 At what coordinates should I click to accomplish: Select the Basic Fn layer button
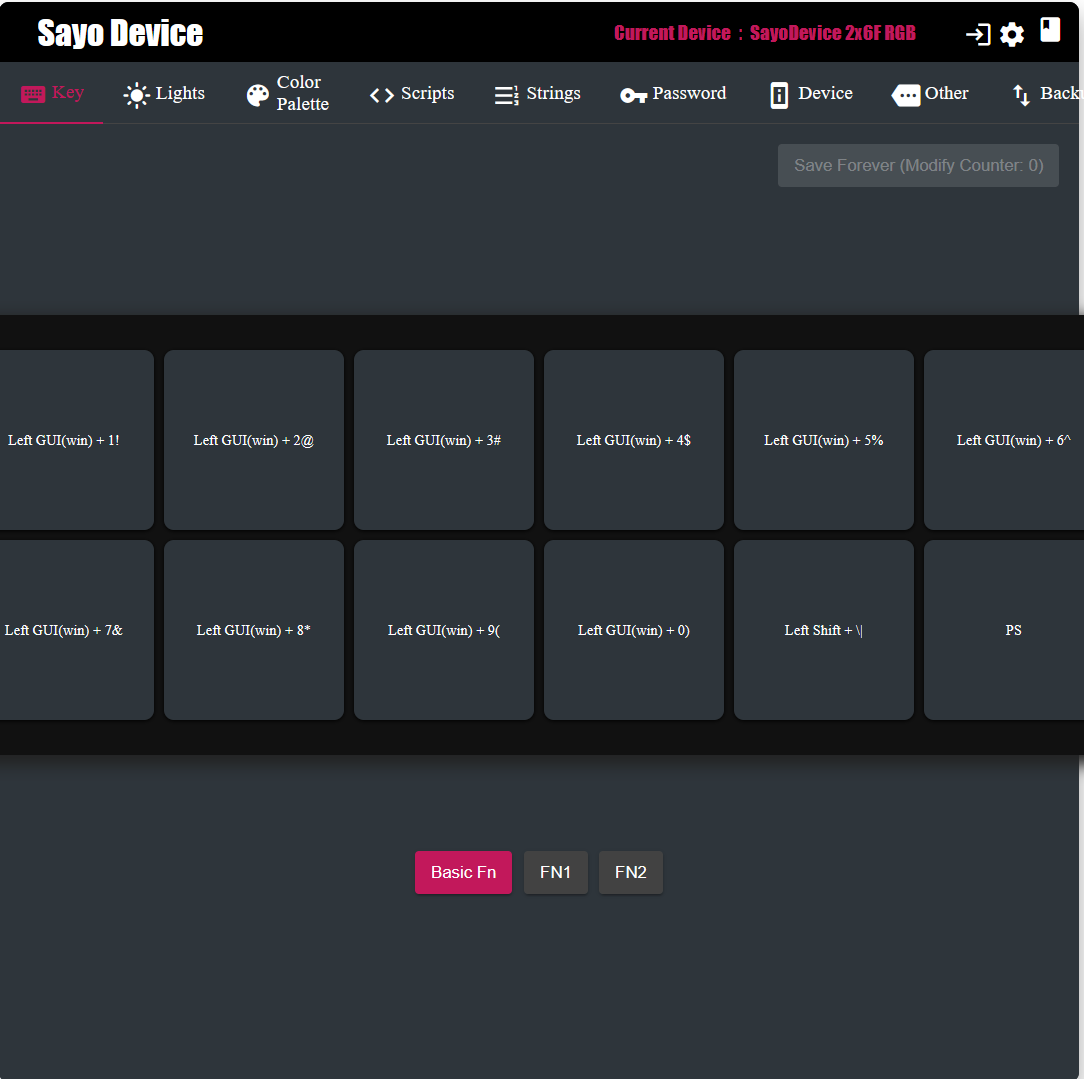463,872
